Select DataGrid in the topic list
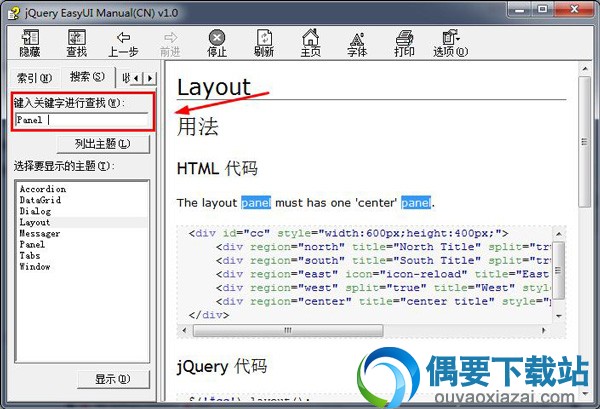 [40, 200]
